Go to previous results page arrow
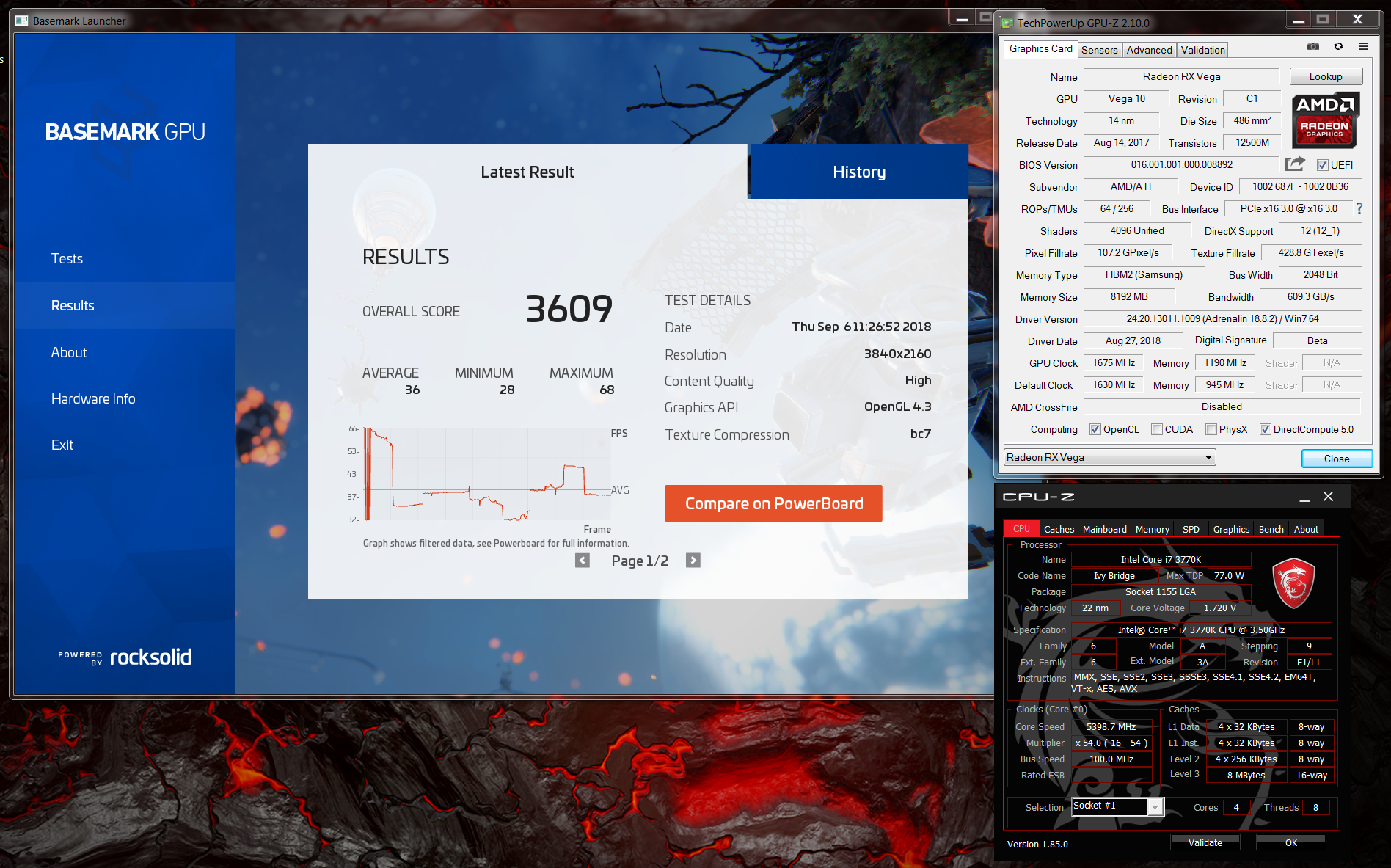 [x=583, y=561]
